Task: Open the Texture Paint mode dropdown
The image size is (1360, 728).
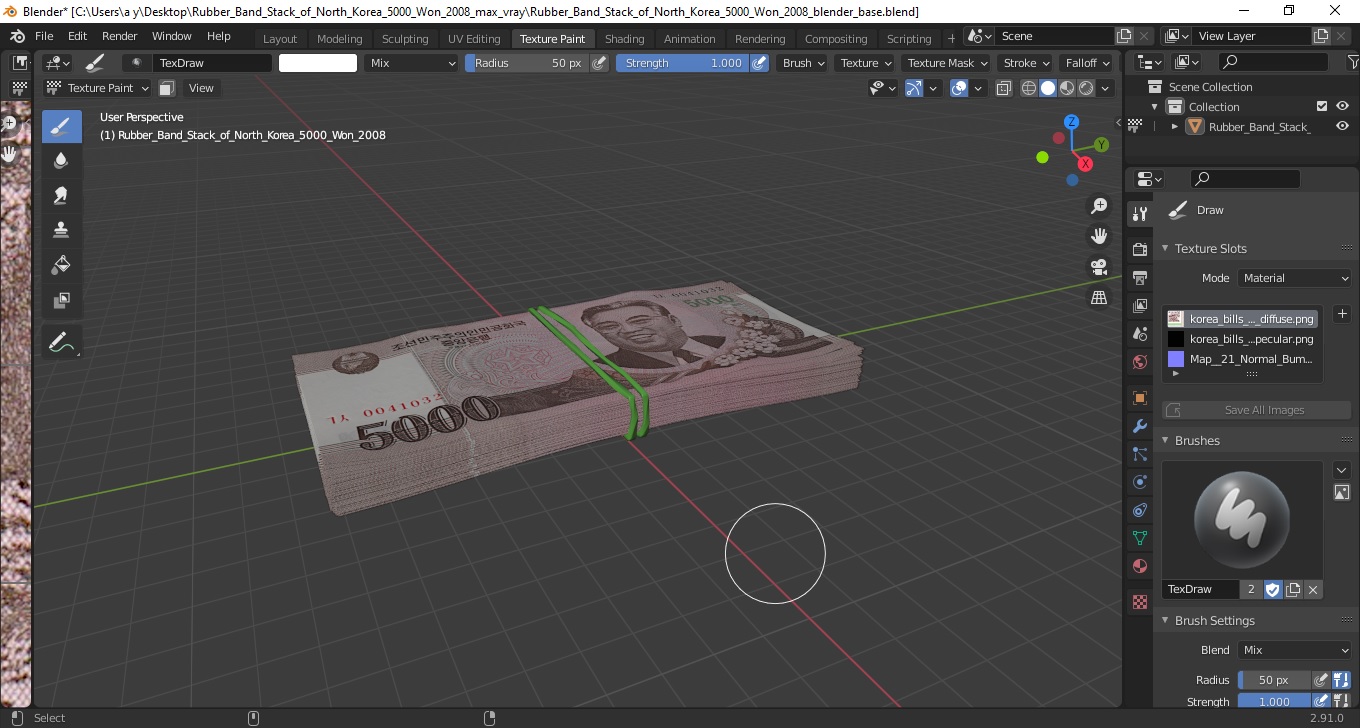Action: [98, 88]
